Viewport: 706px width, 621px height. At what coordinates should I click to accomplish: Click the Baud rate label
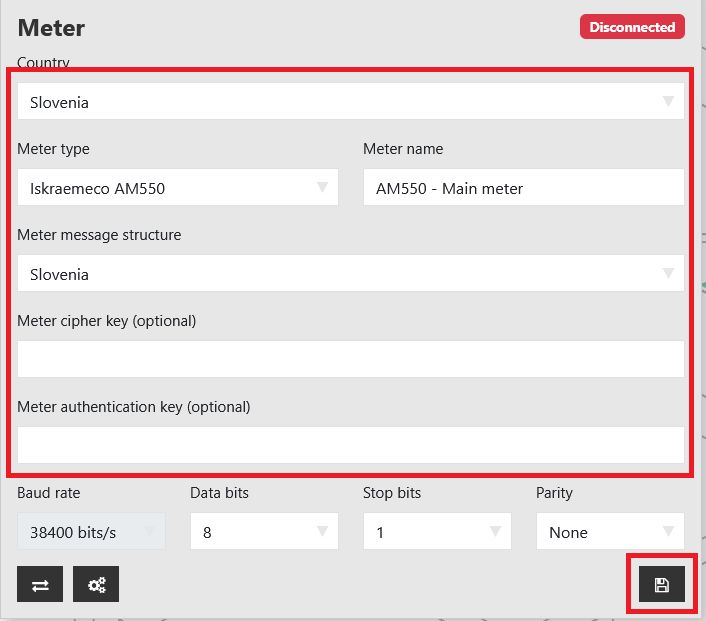(49, 493)
